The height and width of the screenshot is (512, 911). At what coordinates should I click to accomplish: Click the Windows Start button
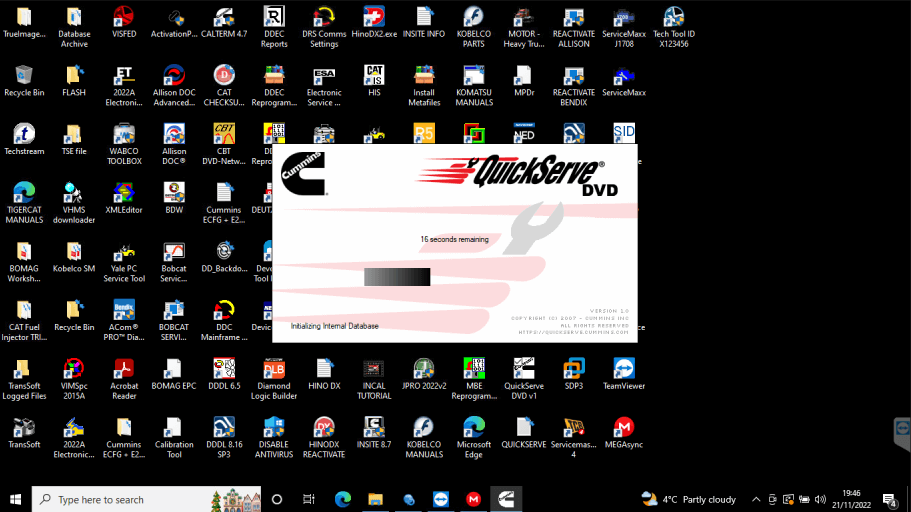16,499
